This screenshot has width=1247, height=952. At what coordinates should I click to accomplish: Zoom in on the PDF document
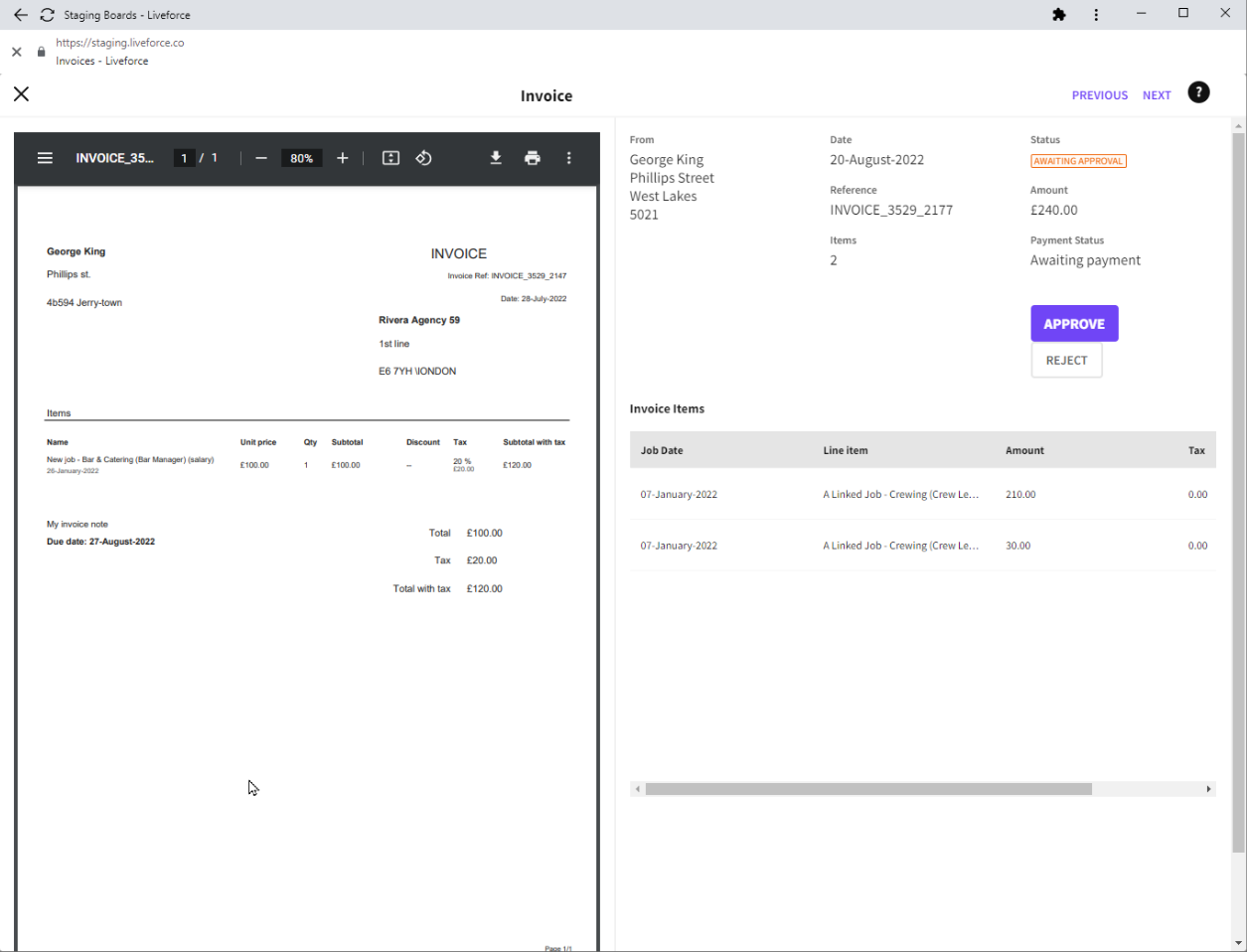tap(342, 157)
